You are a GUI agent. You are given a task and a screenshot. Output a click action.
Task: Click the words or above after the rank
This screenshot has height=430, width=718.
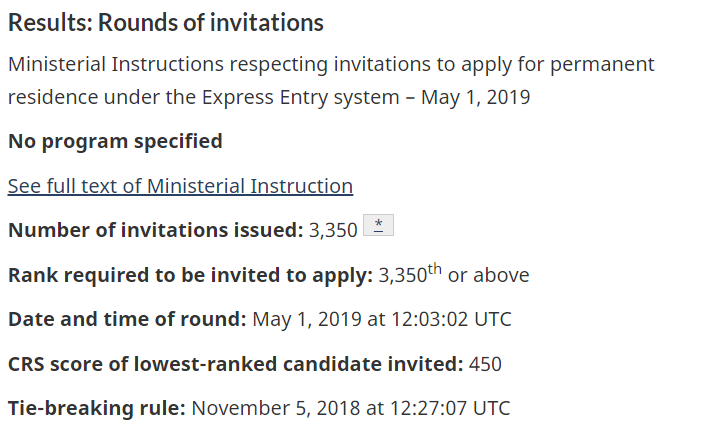click(x=488, y=275)
